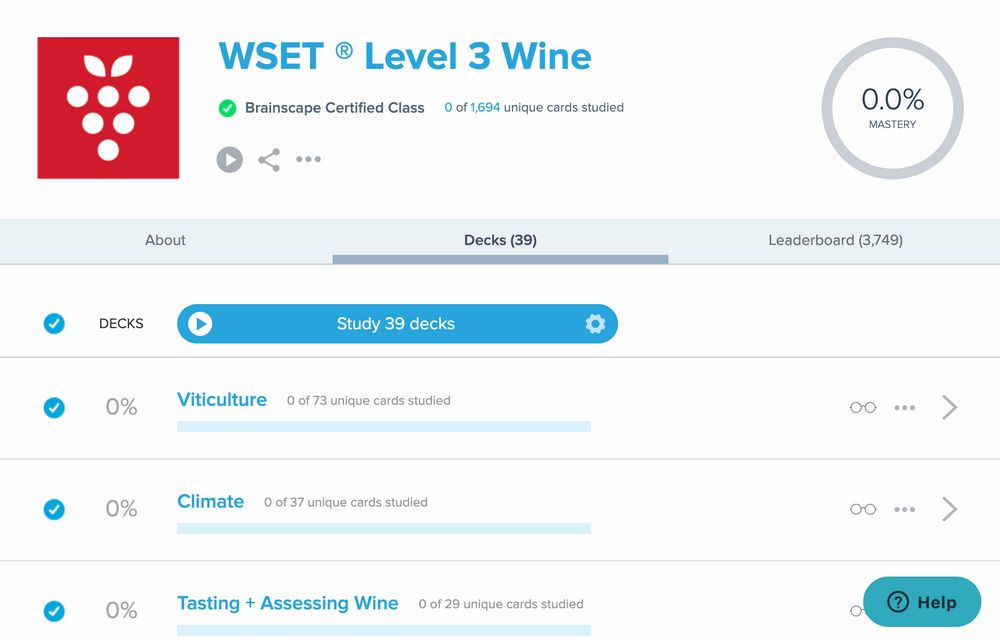Image resolution: width=1000 pixels, height=640 pixels.
Task: Click the Viticulture progress bar
Action: pos(384,427)
